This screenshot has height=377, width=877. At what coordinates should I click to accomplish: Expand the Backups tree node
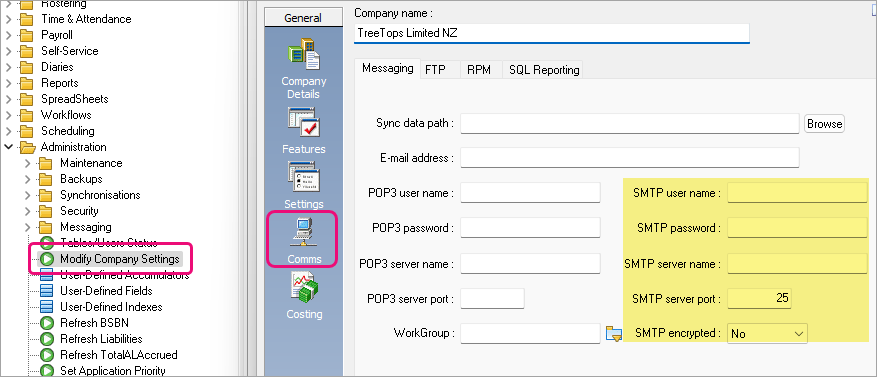tap(28, 179)
